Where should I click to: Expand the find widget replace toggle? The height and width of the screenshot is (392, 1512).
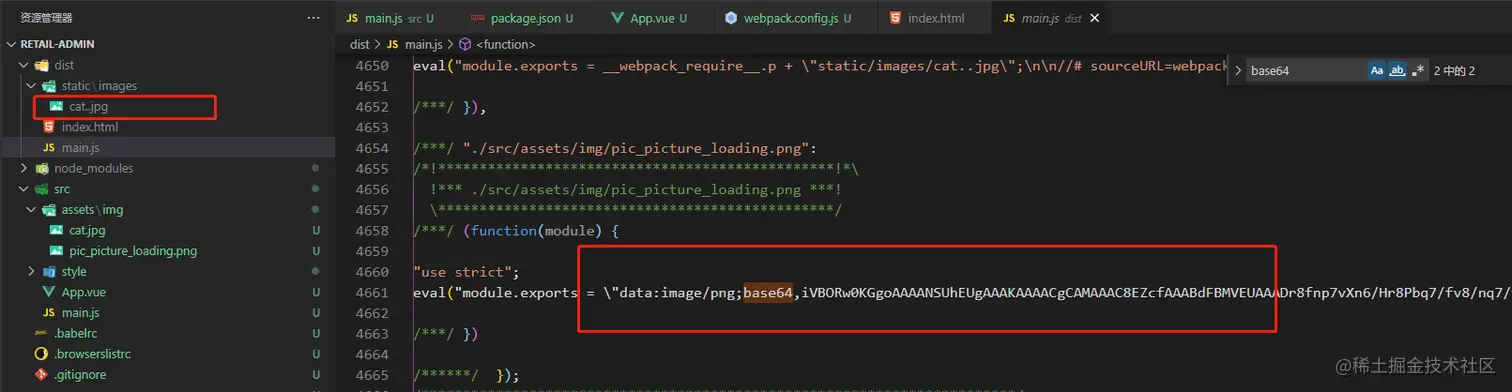pos(1238,71)
